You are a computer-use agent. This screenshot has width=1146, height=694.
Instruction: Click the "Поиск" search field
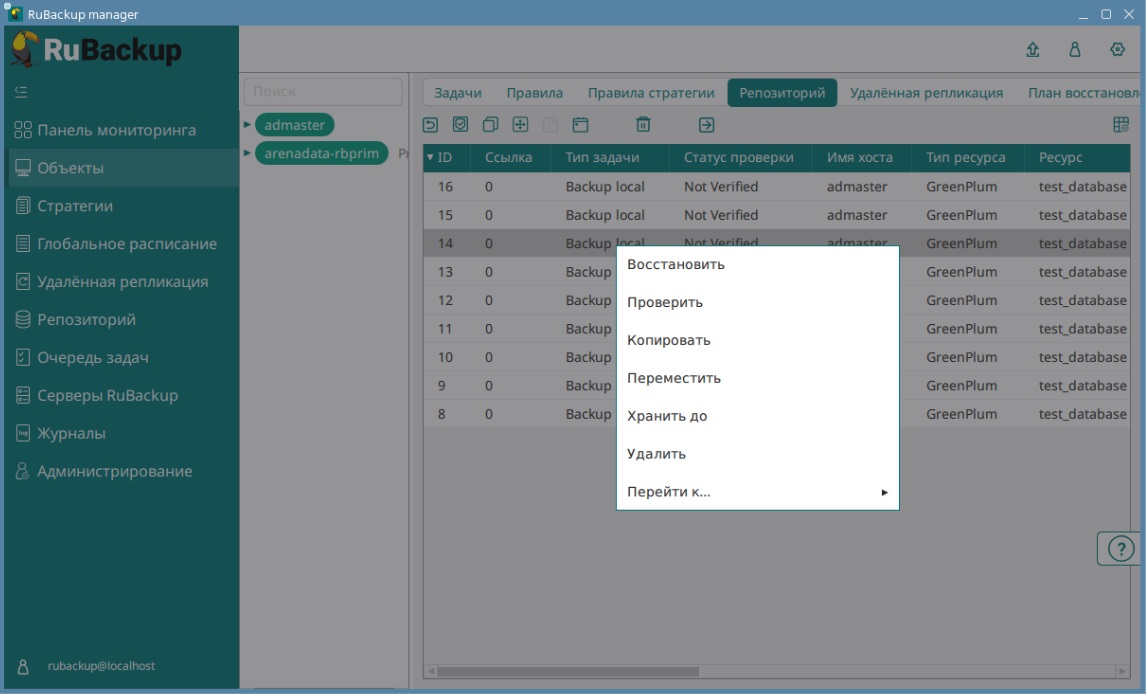(x=323, y=92)
